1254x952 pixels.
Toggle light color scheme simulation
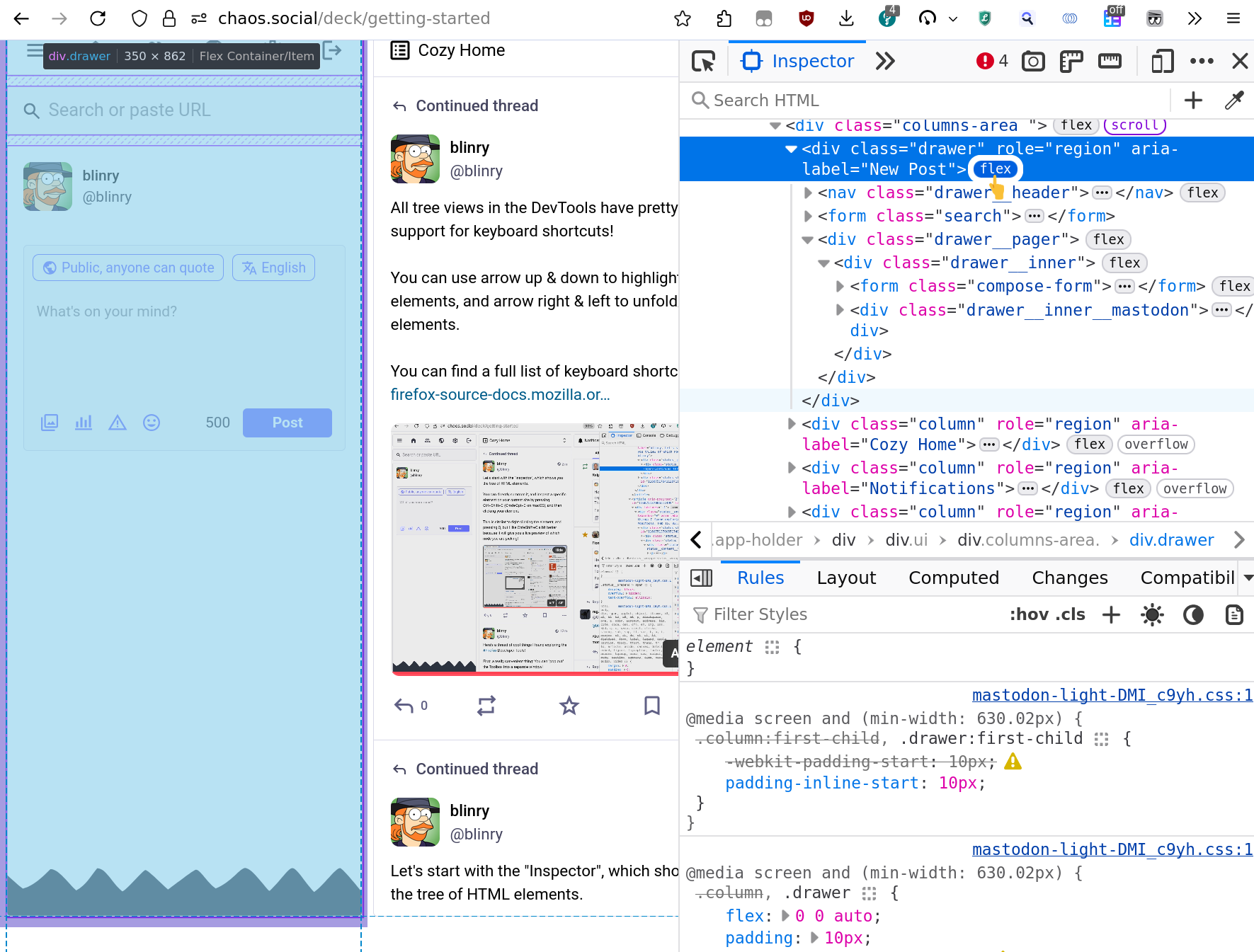(x=1152, y=615)
